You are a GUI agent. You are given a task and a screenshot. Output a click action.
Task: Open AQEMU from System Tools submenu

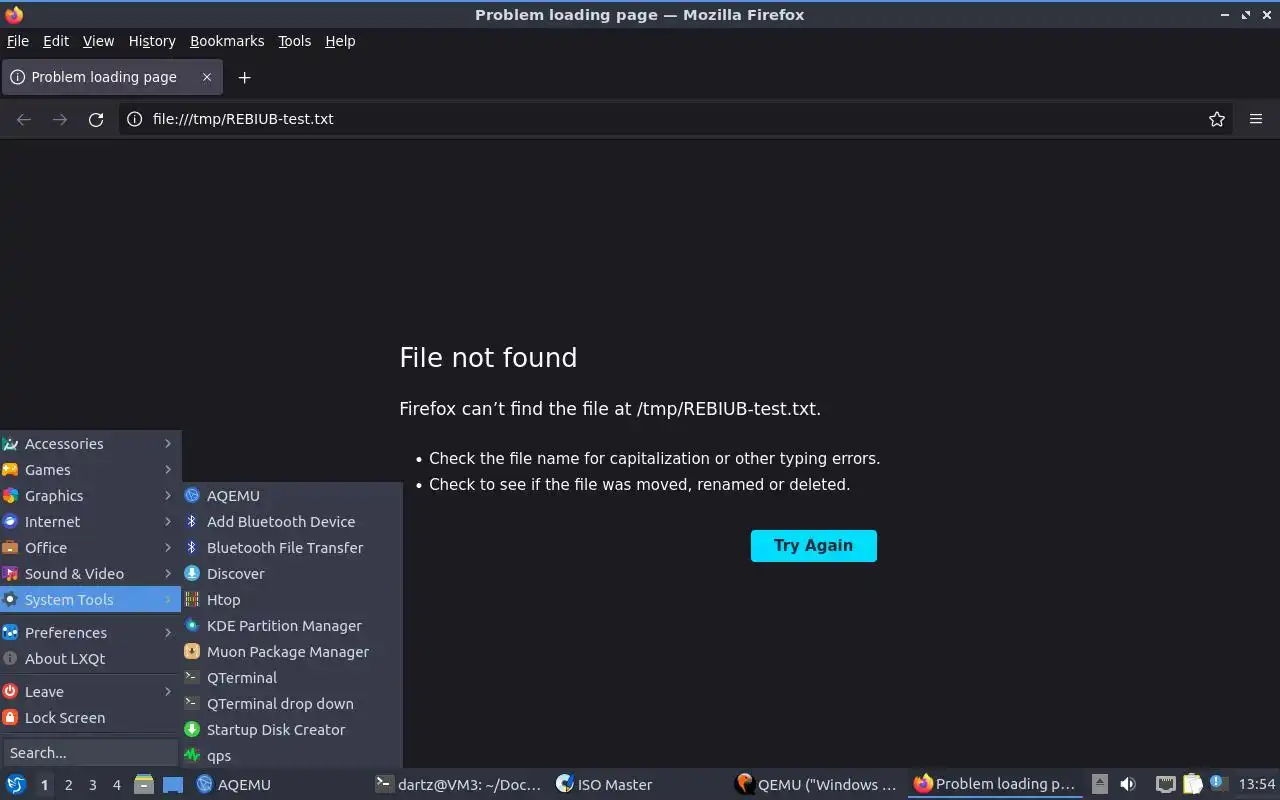click(x=292, y=496)
